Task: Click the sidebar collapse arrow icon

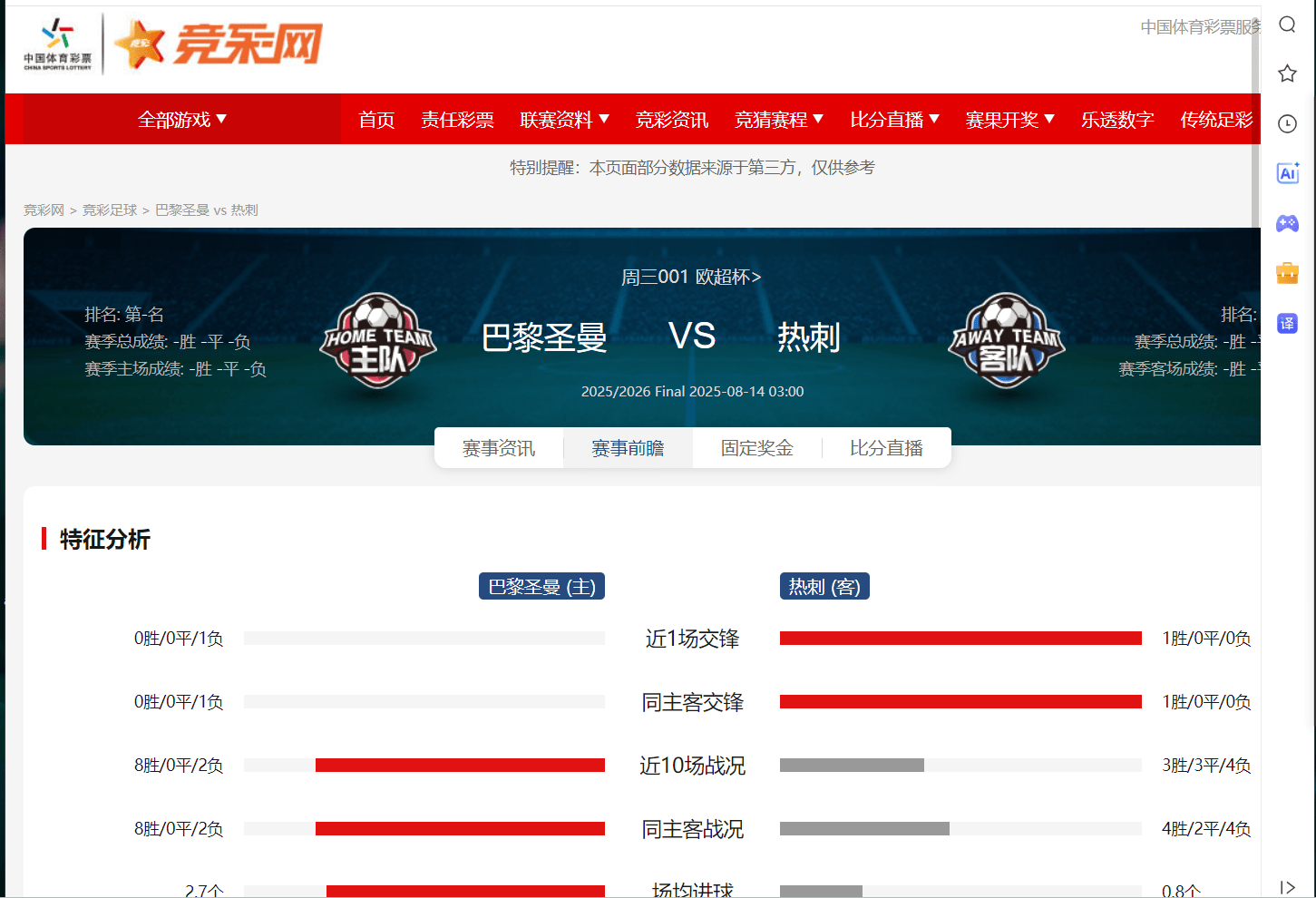Action: tap(1287, 886)
